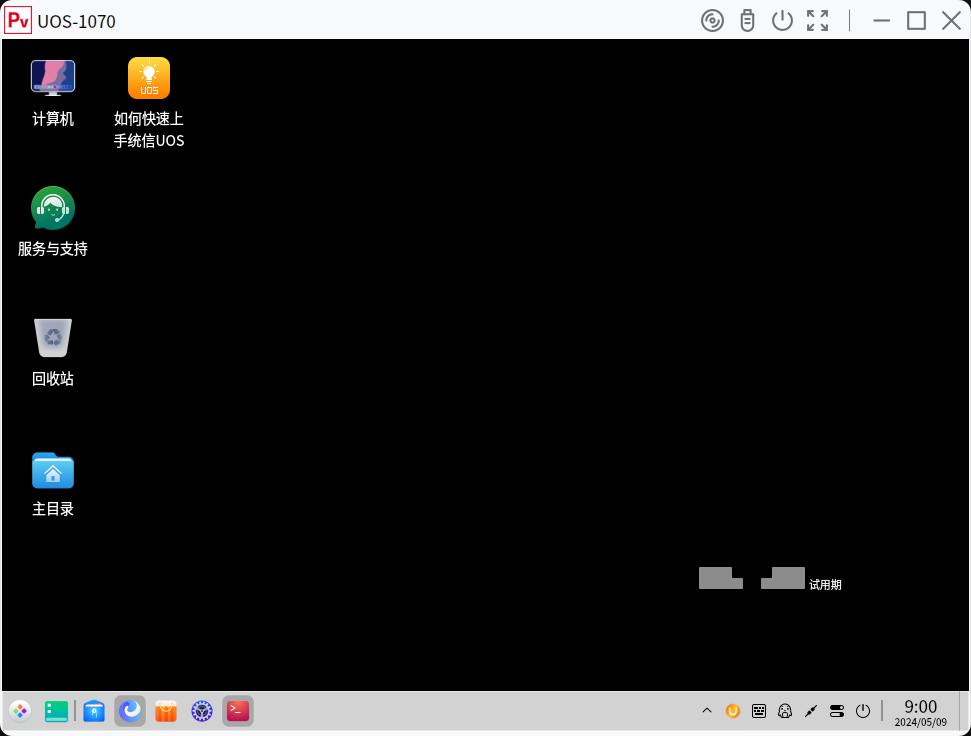This screenshot has width=971, height=736.
Task: Open the launcher from the dock
Action: [20, 711]
